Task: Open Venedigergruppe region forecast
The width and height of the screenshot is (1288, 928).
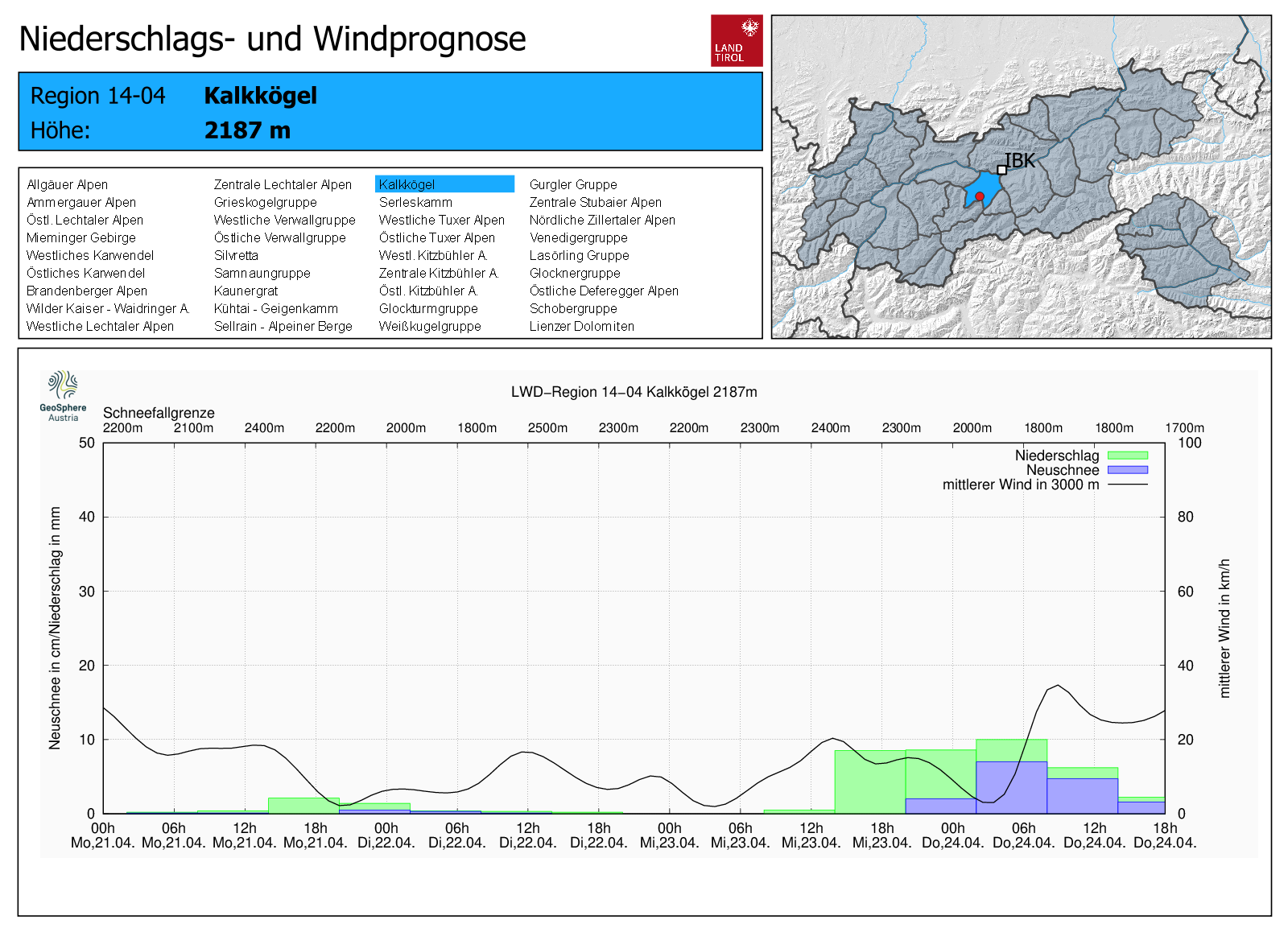Action: click(578, 237)
